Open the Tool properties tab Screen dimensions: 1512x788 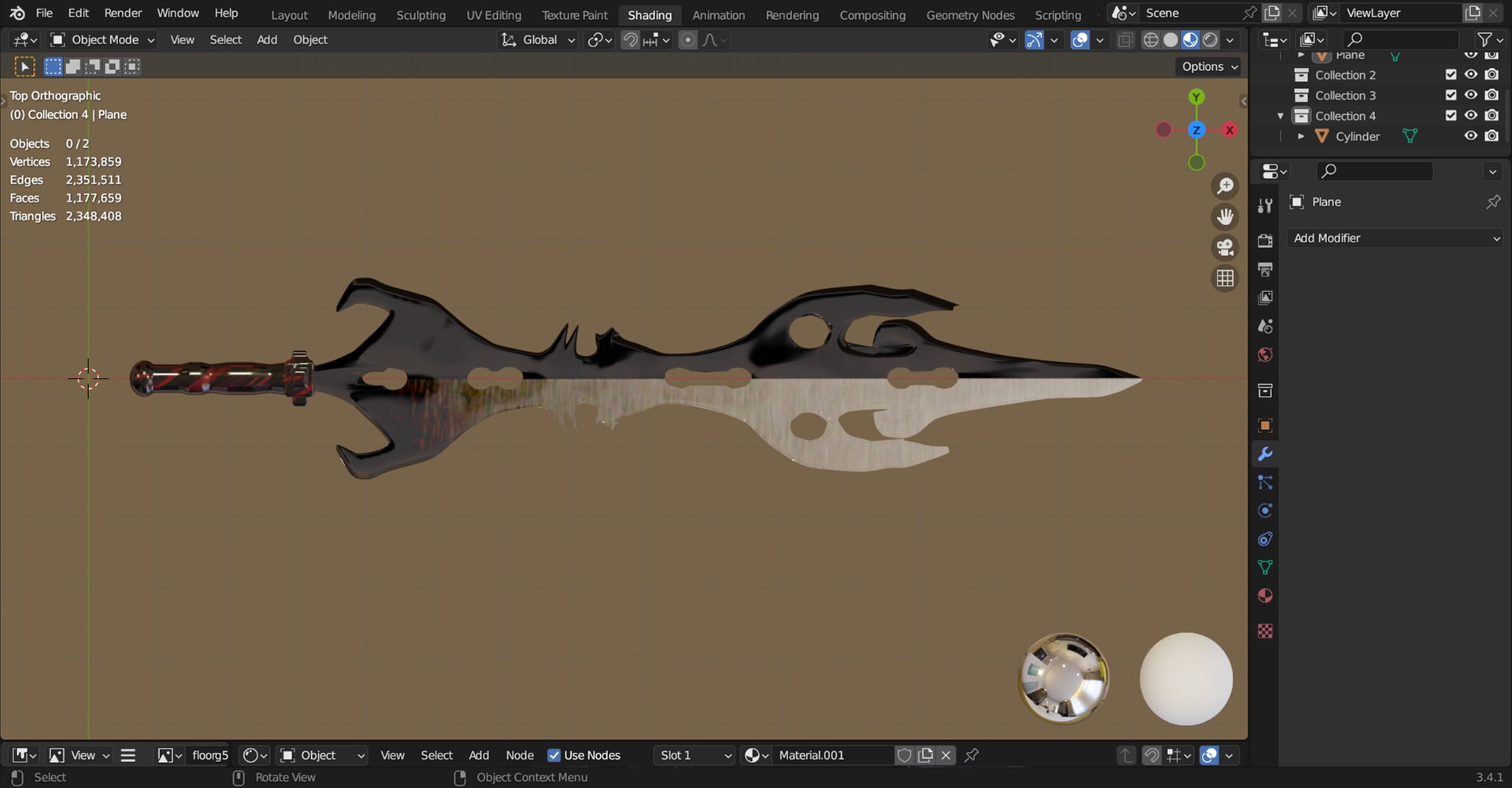coord(1265,205)
